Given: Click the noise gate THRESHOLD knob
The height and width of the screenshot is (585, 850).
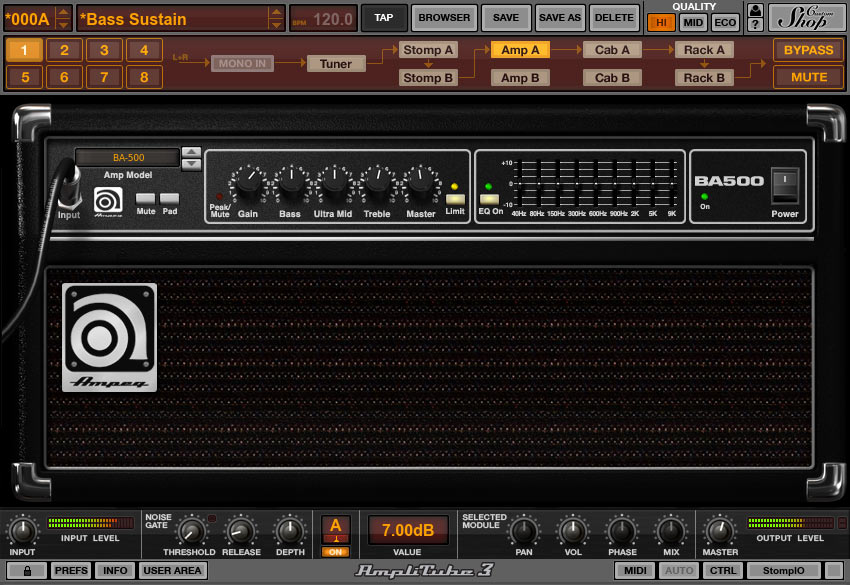Looking at the screenshot, I should [x=190, y=531].
